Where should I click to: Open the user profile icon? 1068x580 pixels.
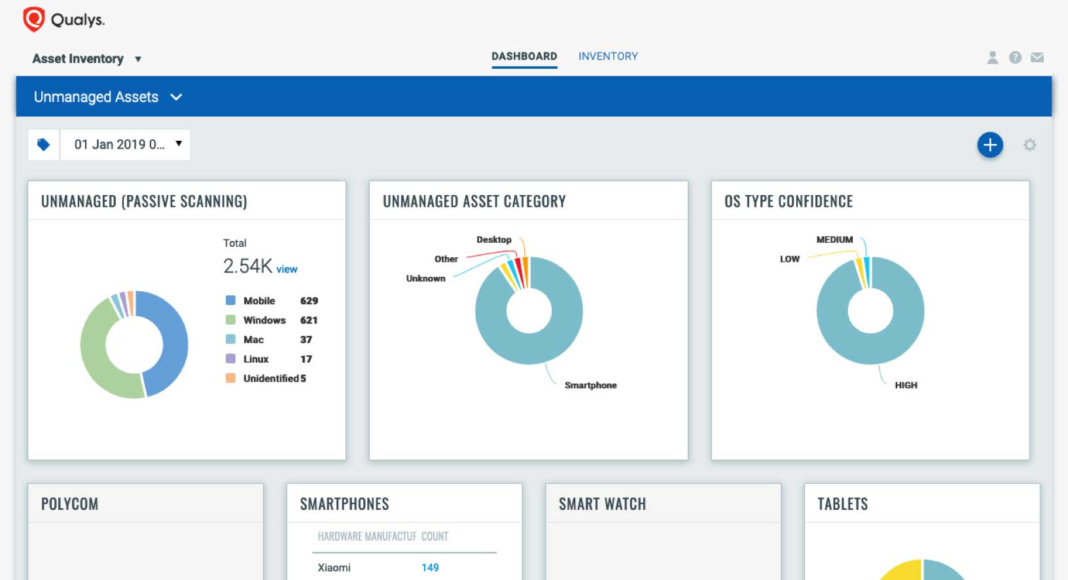pos(992,58)
